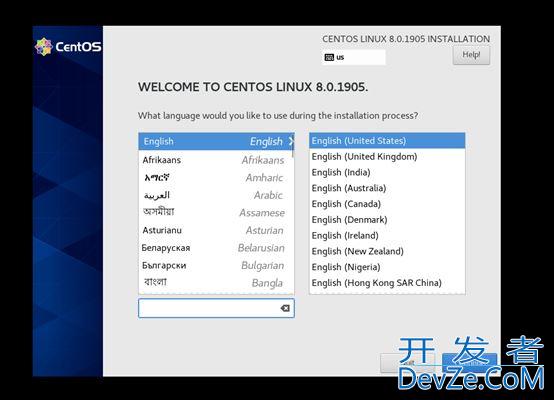Clear the language search field with backspace icon
Image resolution: width=554 pixels, height=400 pixels.
click(285, 308)
